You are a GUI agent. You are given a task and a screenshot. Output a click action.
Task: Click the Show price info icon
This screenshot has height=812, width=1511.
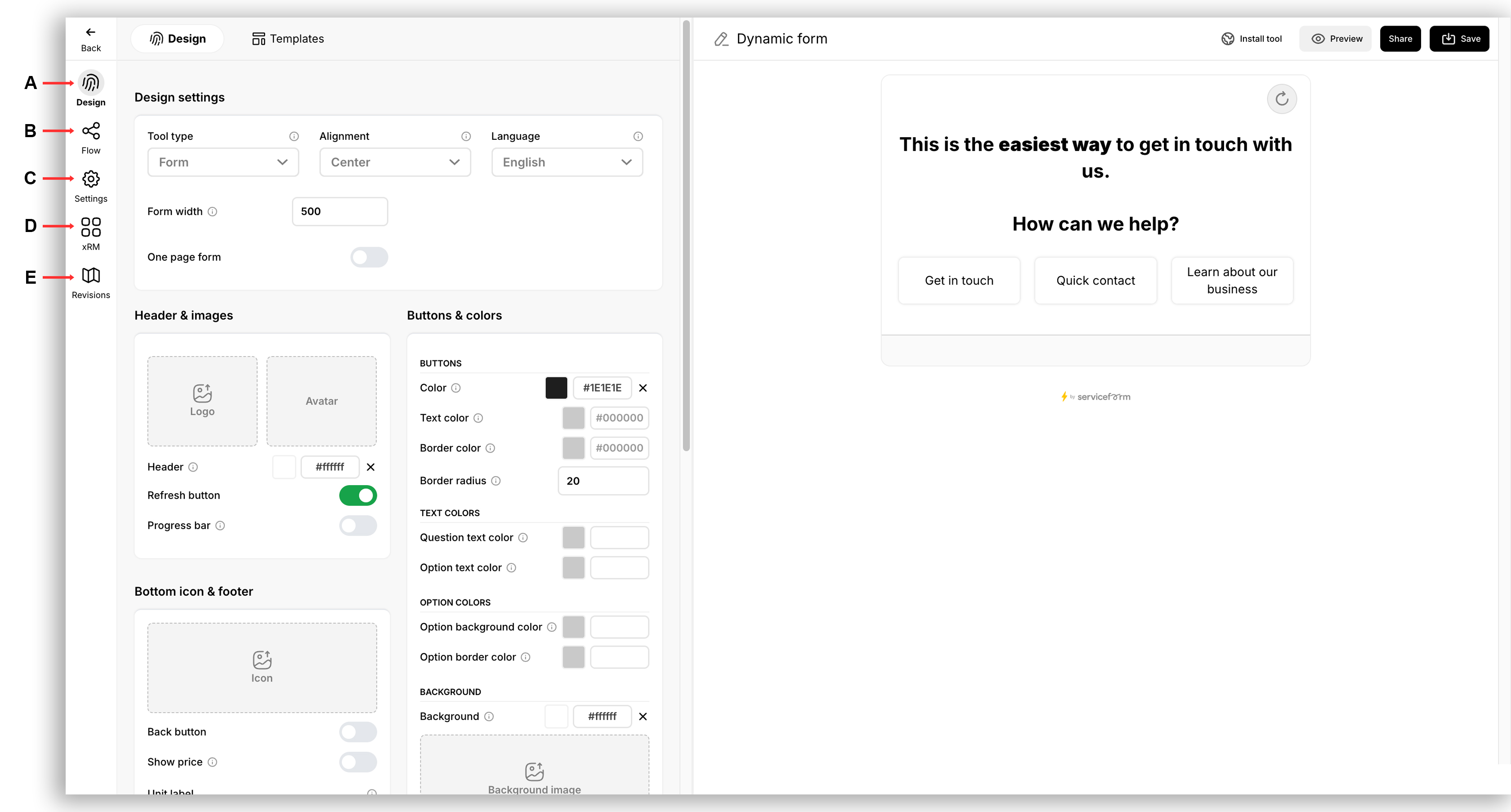coord(212,762)
